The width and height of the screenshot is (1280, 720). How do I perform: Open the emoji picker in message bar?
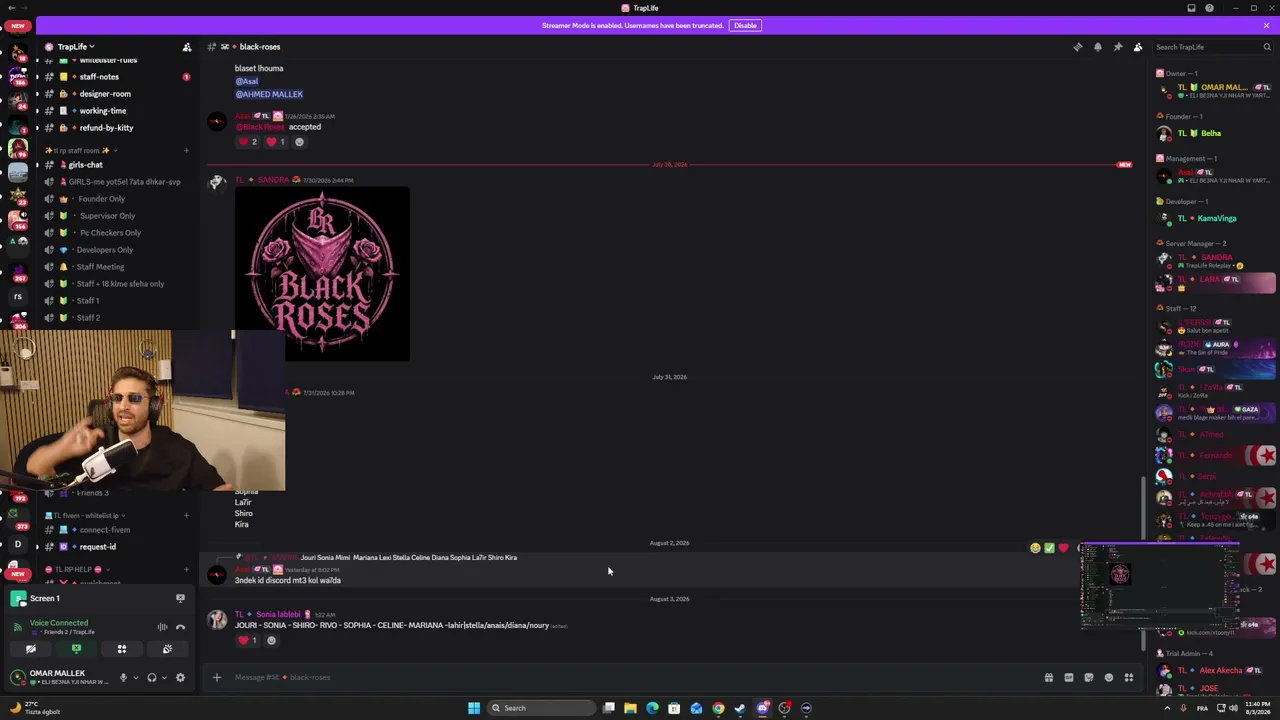coord(1109,677)
